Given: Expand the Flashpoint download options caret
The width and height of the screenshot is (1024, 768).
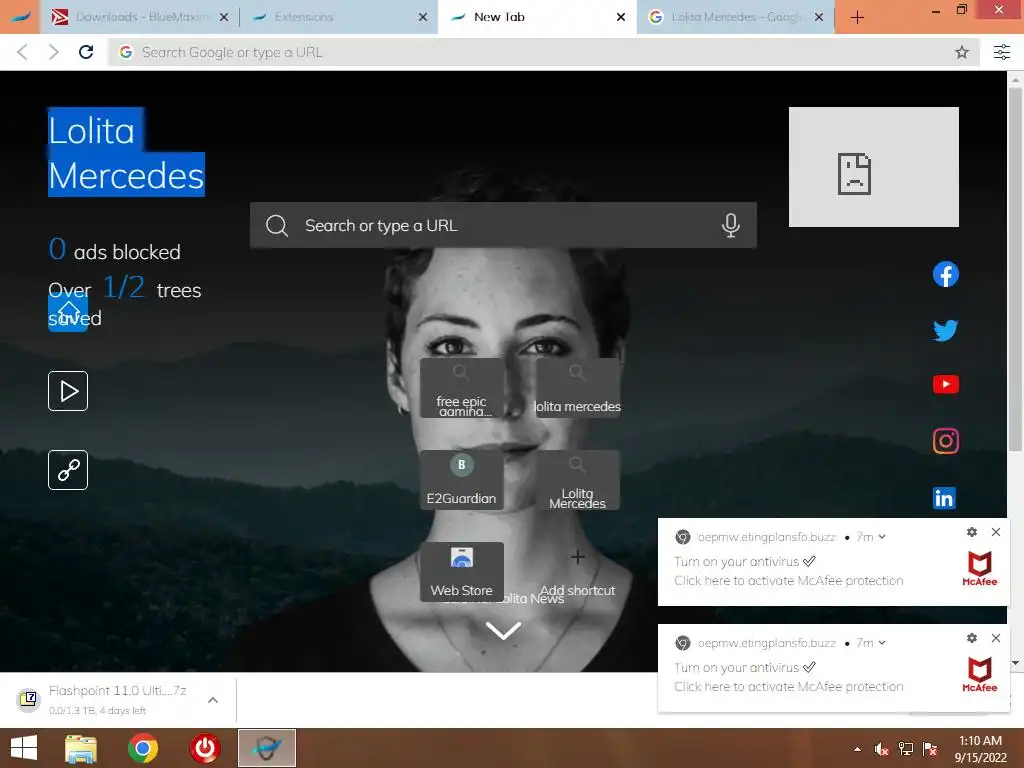Looking at the screenshot, I should coord(213,700).
